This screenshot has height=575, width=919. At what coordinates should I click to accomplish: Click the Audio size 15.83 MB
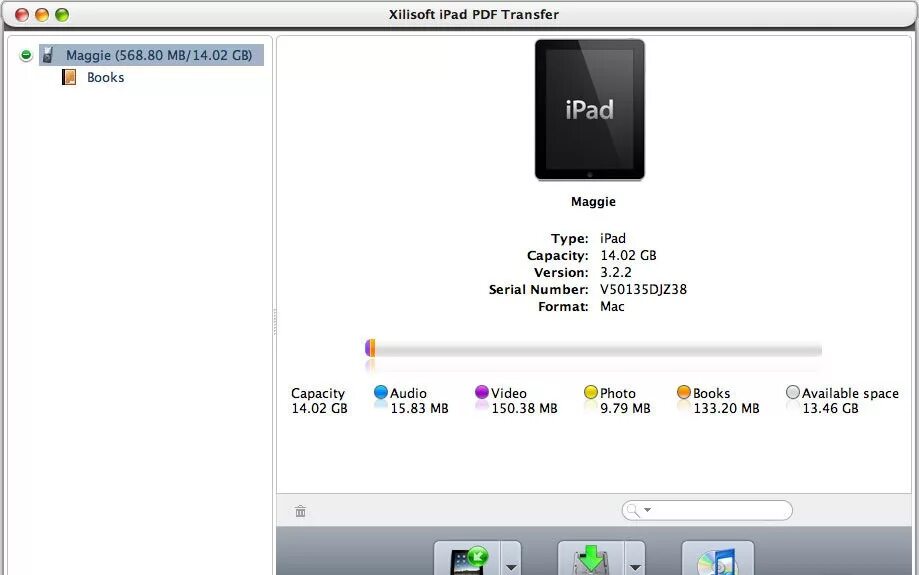click(x=420, y=409)
